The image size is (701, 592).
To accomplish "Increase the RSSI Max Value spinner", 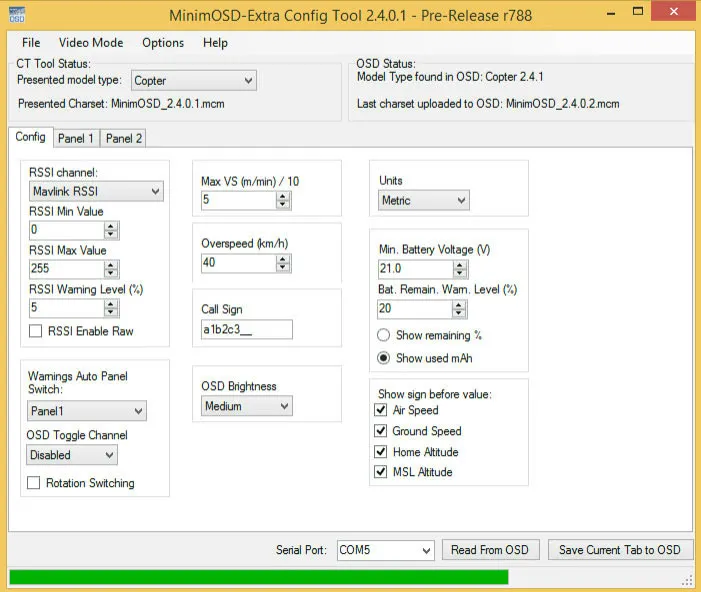I will click(x=111, y=265).
